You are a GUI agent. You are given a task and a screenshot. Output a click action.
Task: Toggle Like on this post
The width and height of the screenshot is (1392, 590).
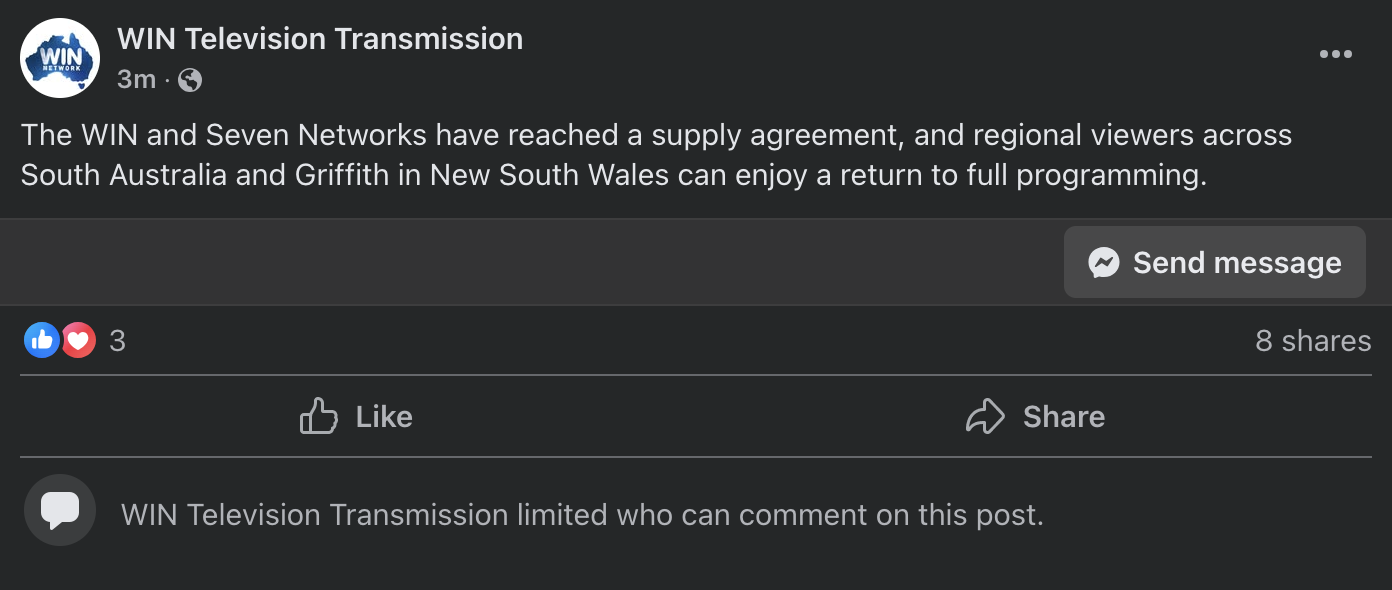(357, 416)
